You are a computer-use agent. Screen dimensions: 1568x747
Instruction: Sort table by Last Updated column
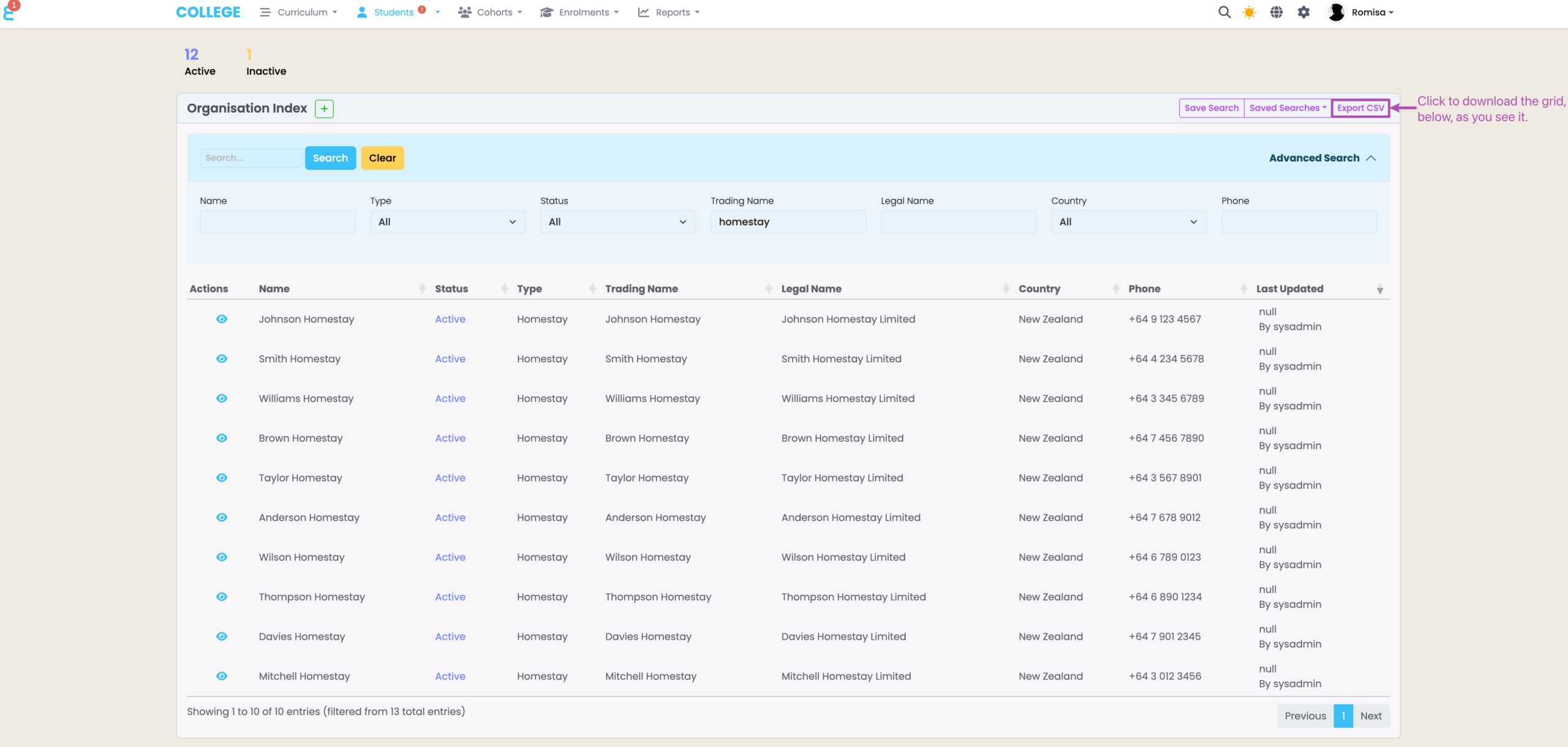pos(1289,289)
